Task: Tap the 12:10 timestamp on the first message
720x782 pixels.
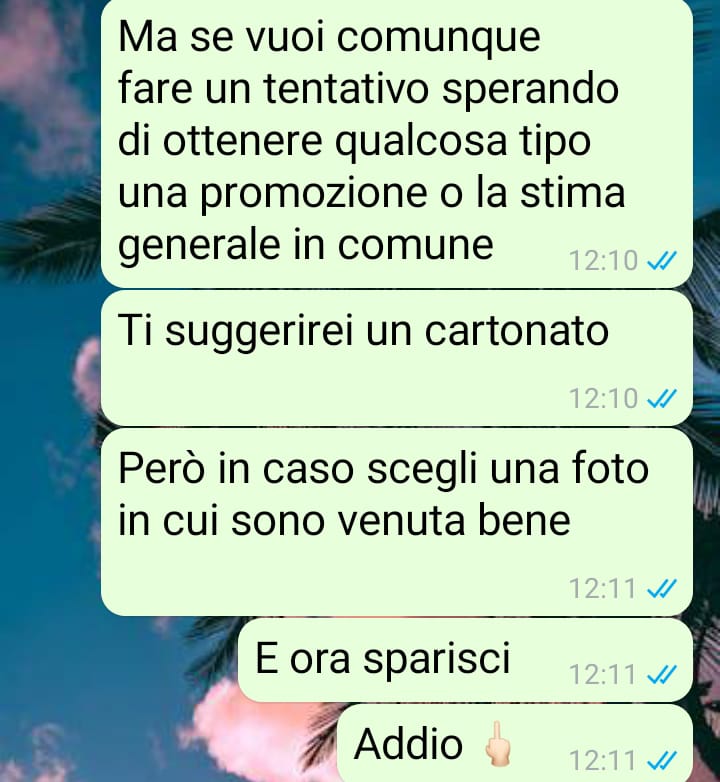Action: (603, 261)
